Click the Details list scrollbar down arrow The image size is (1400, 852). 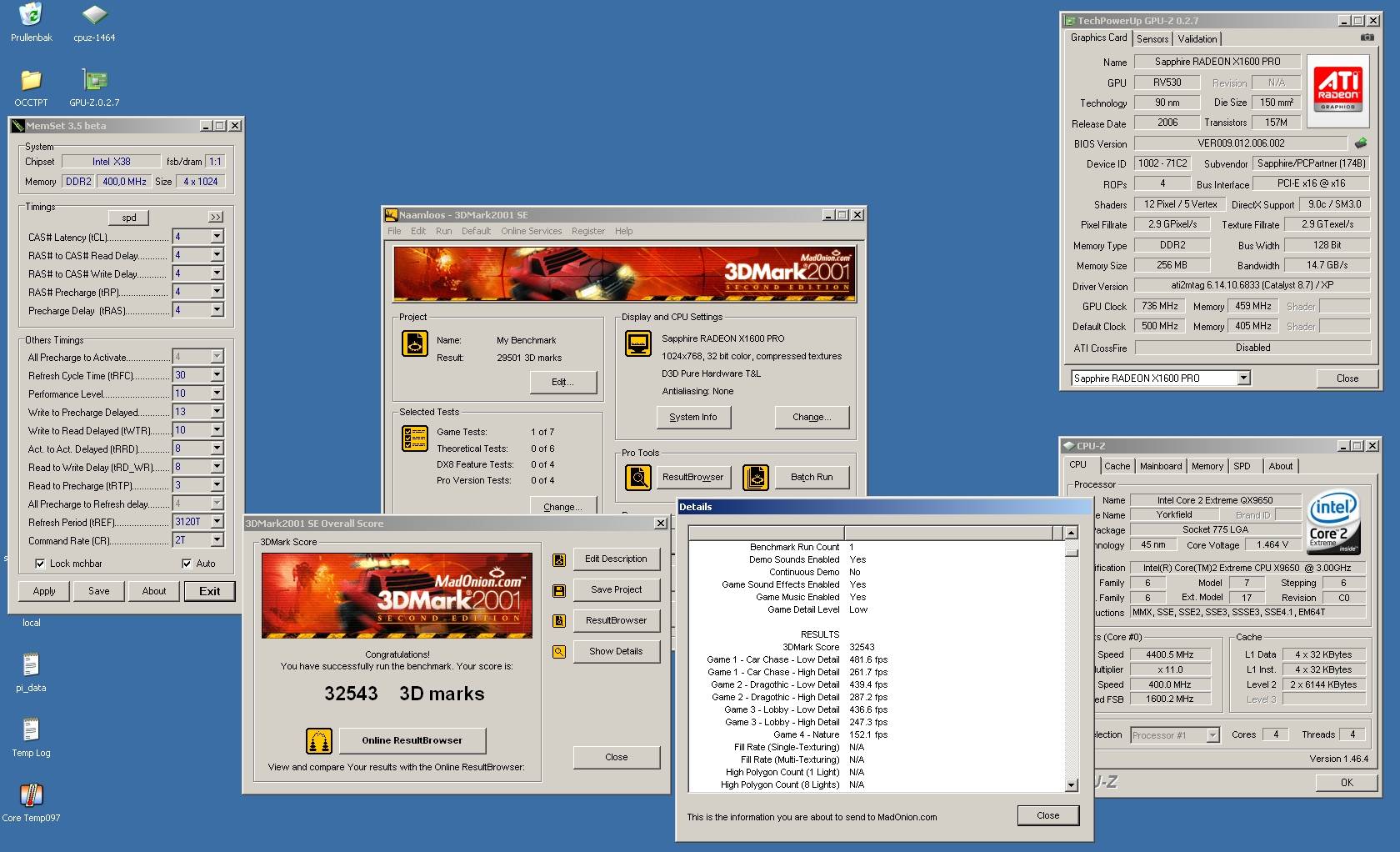(1071, 784)
